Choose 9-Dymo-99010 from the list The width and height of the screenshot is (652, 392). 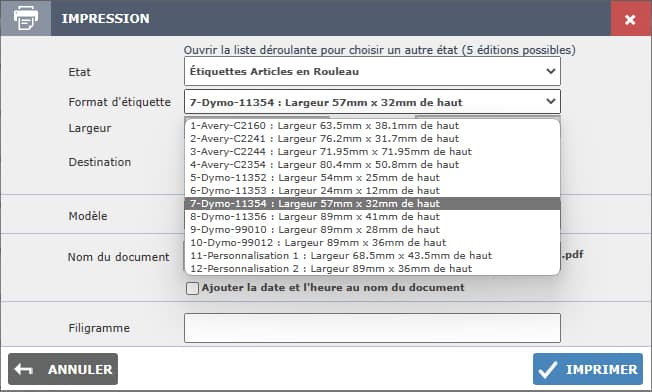tap(372, 229)
